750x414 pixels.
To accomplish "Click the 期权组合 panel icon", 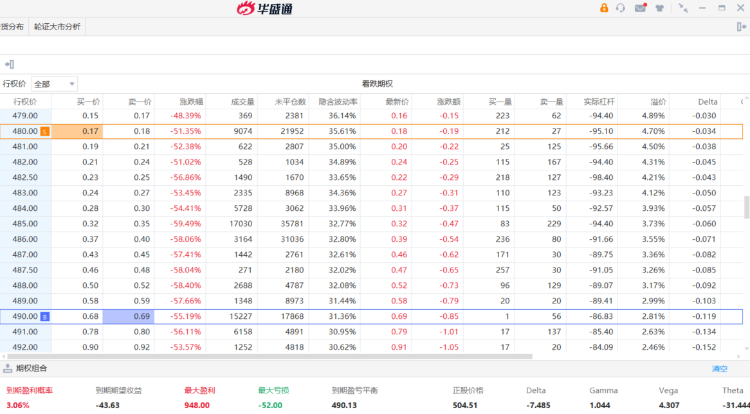I will click(7, 368).
